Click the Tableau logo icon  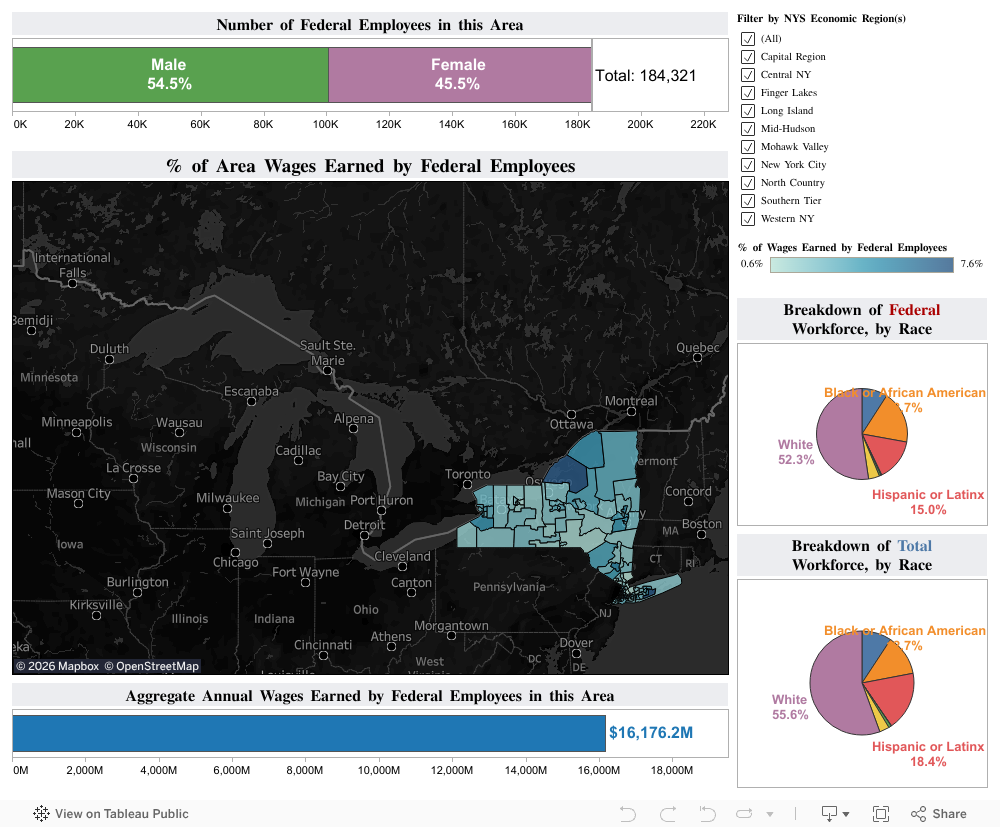point(42,813)
